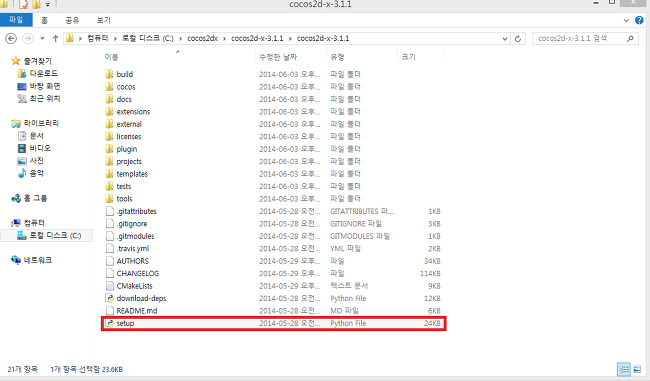Open Explorer help question mark icon
The height and width of the screenshot is (381, 650).
point(639,20)
